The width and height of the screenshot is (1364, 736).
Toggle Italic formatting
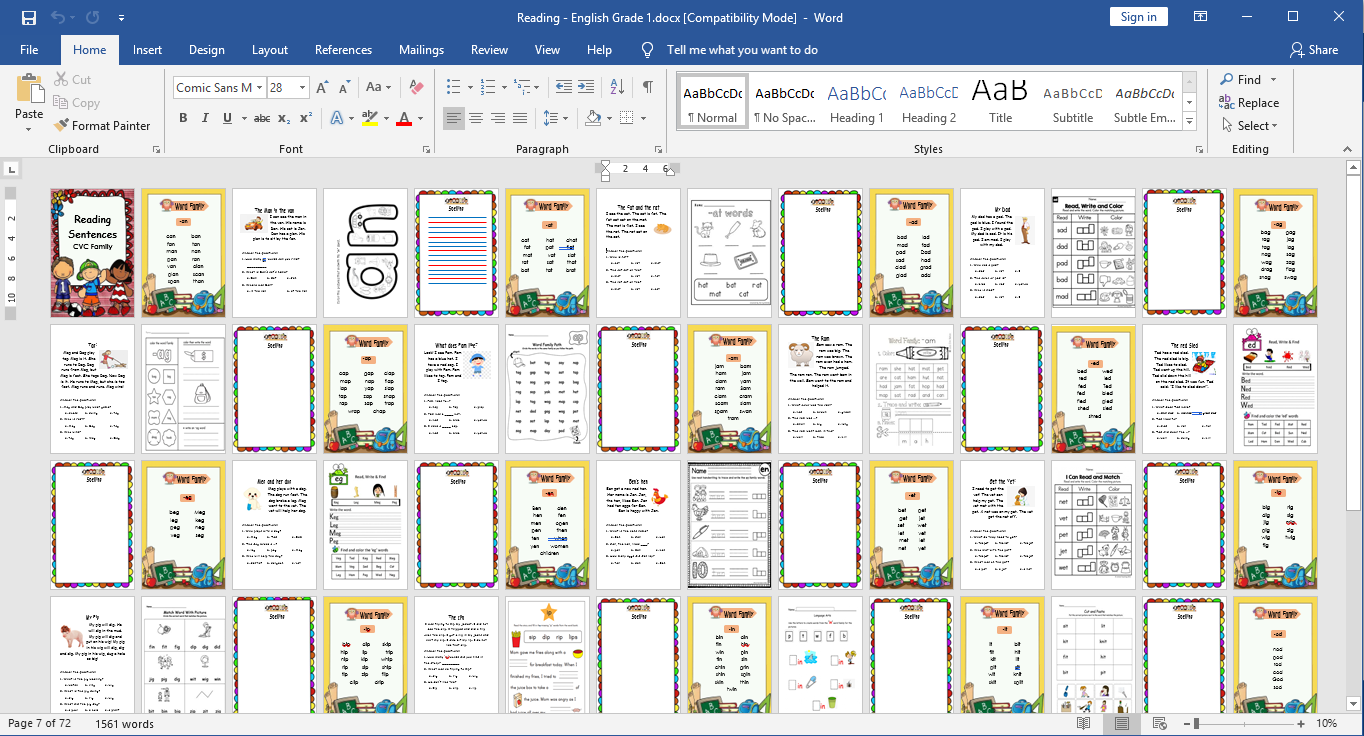[x=206, y=118]
